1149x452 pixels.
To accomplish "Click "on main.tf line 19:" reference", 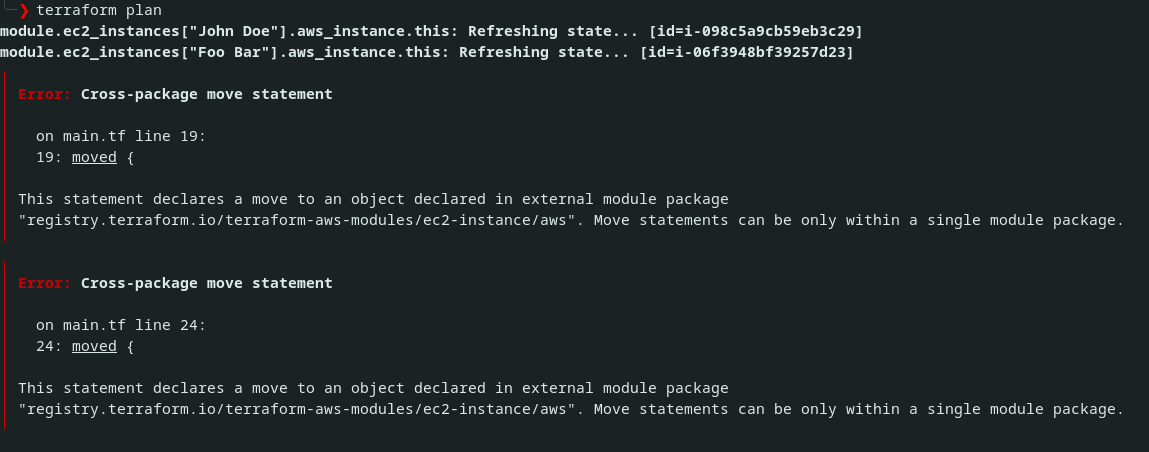I will point(121,136).
